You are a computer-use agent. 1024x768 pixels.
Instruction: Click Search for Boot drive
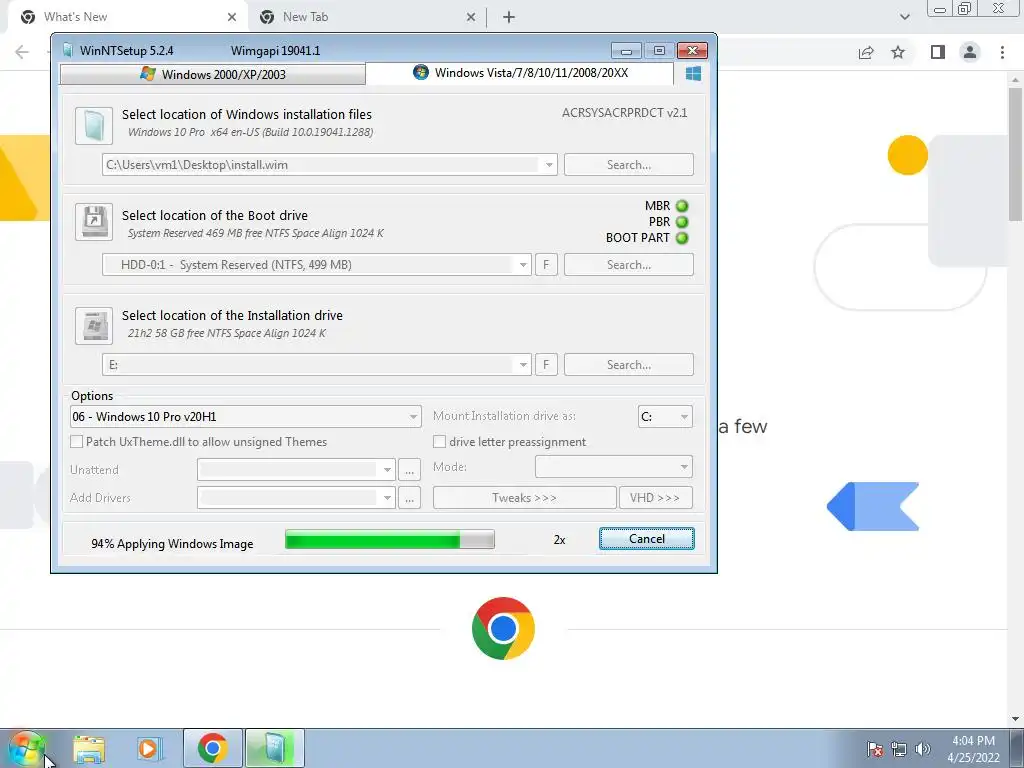pyautogui.click(x=628, y=264)
